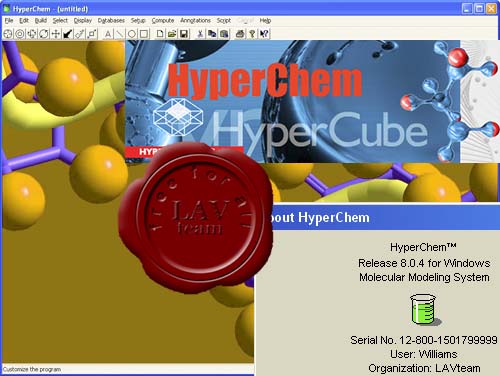This screenshot has width=500, height=376.
Task: Click the Print toolbar icon
Action: [240, 34]
